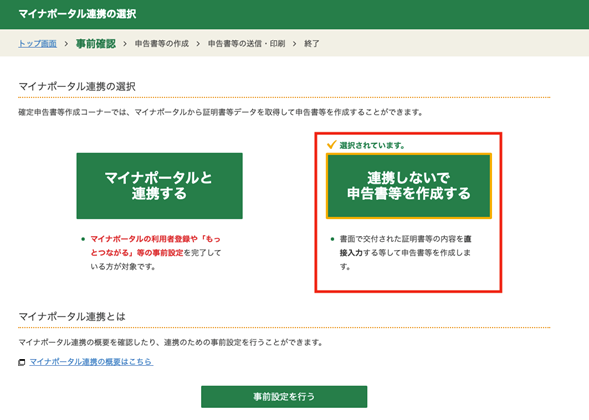Click the orange checkmark icon beside 選択されています
This screenshot has height=420, width=589.
331,145
